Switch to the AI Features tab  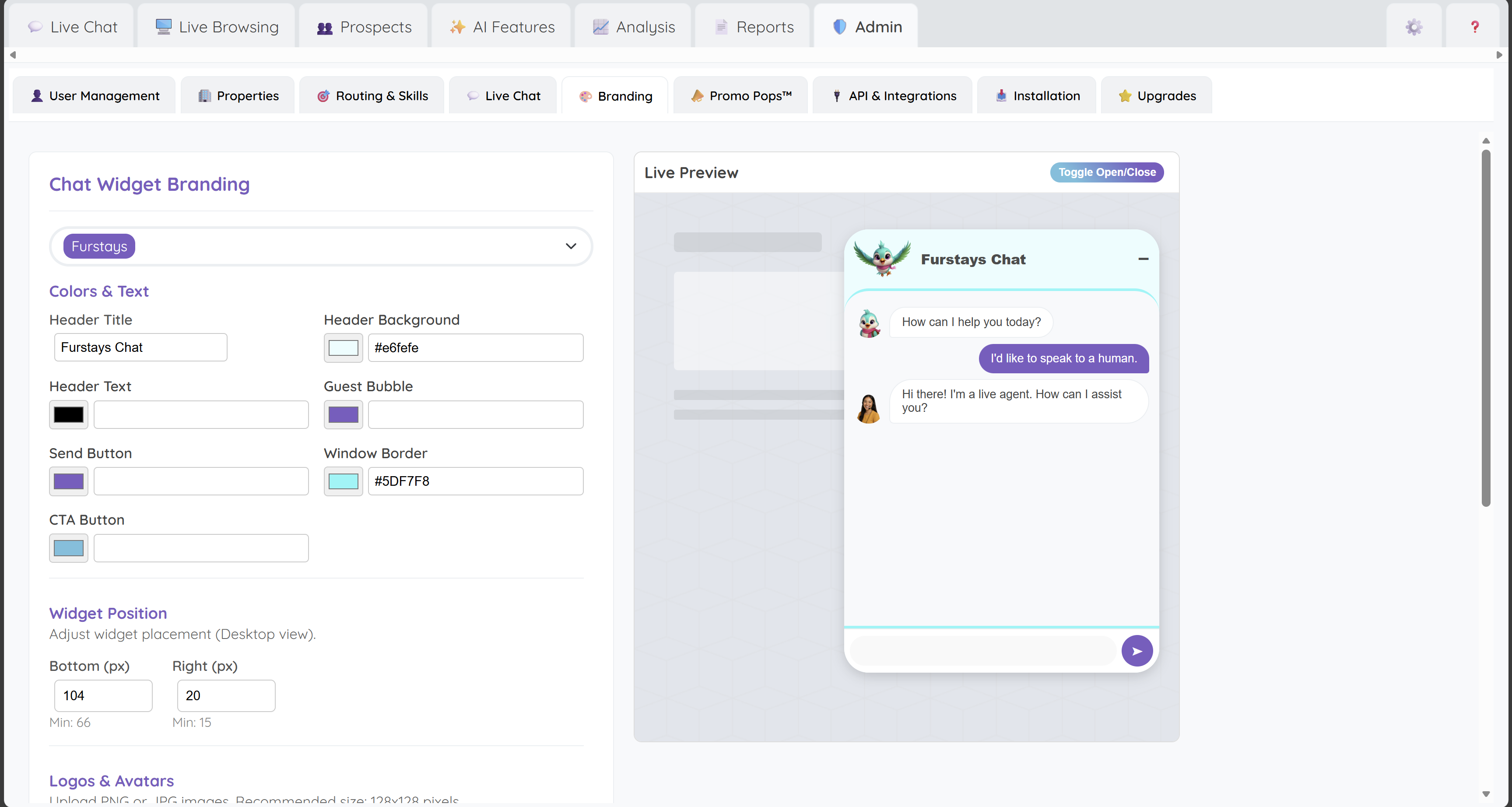point(502,27)
